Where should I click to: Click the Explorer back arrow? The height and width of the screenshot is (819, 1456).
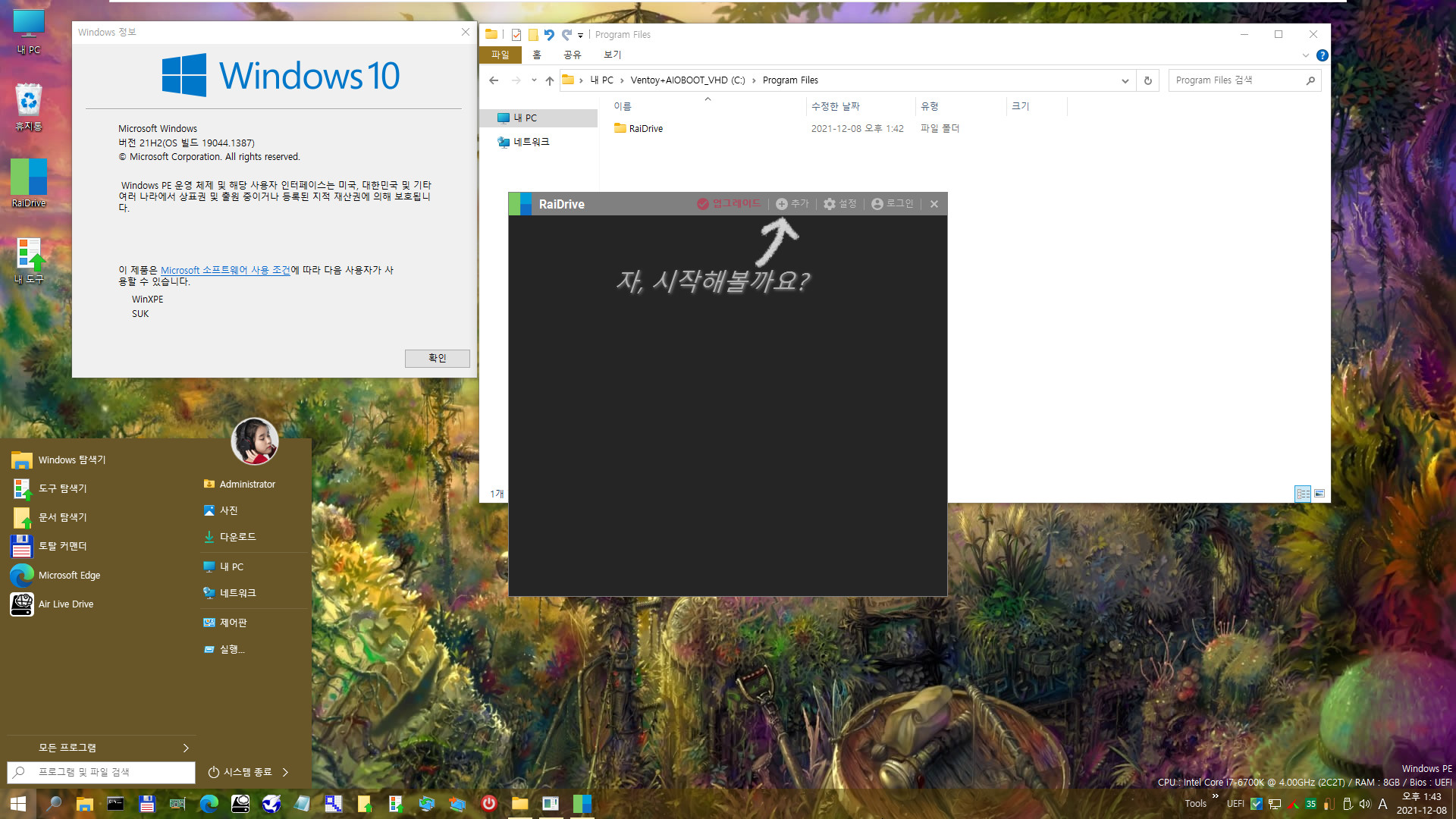(494, 80)
